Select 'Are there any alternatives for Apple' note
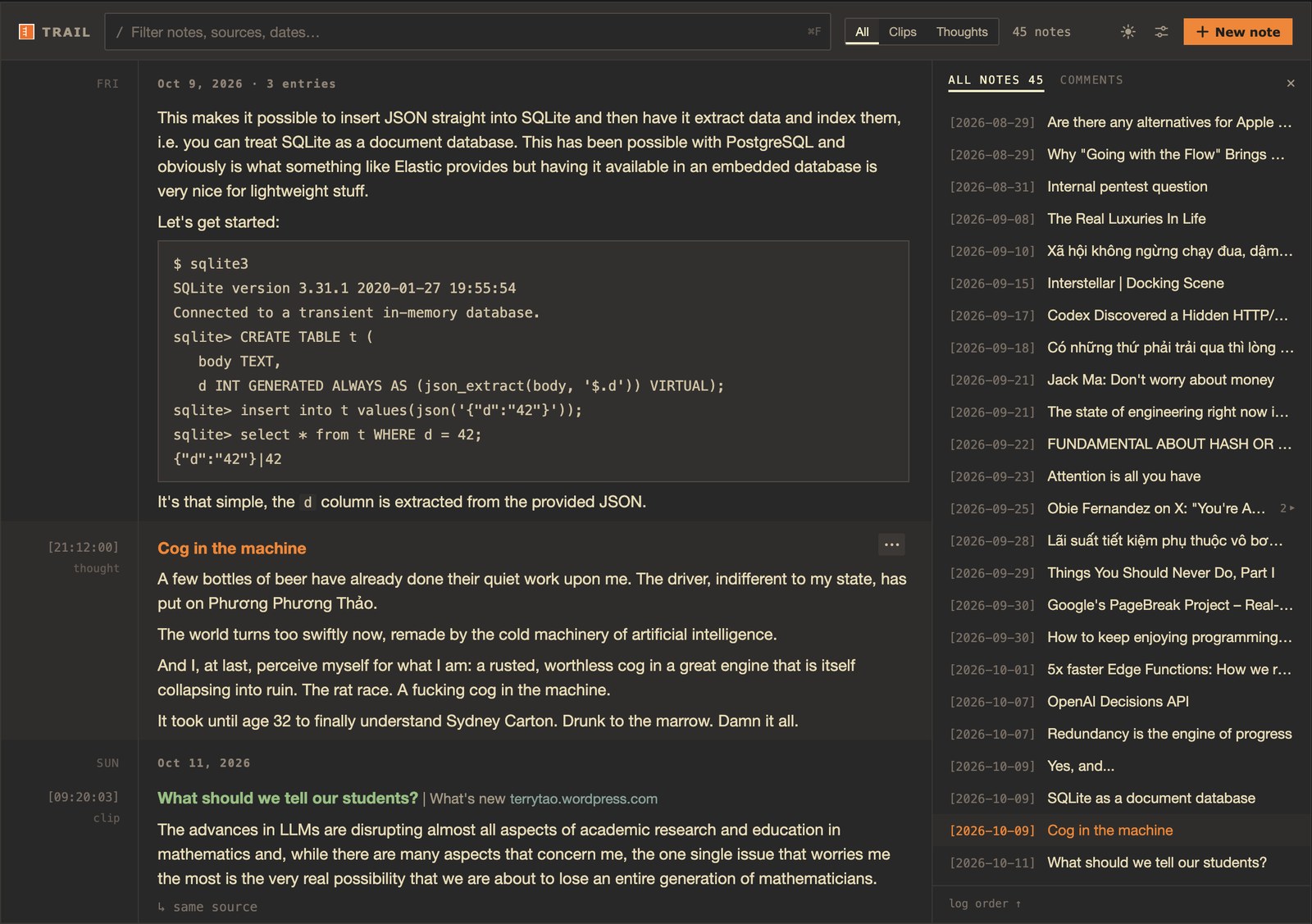Screen dimensions: 1312x924 pos(1121,122)
